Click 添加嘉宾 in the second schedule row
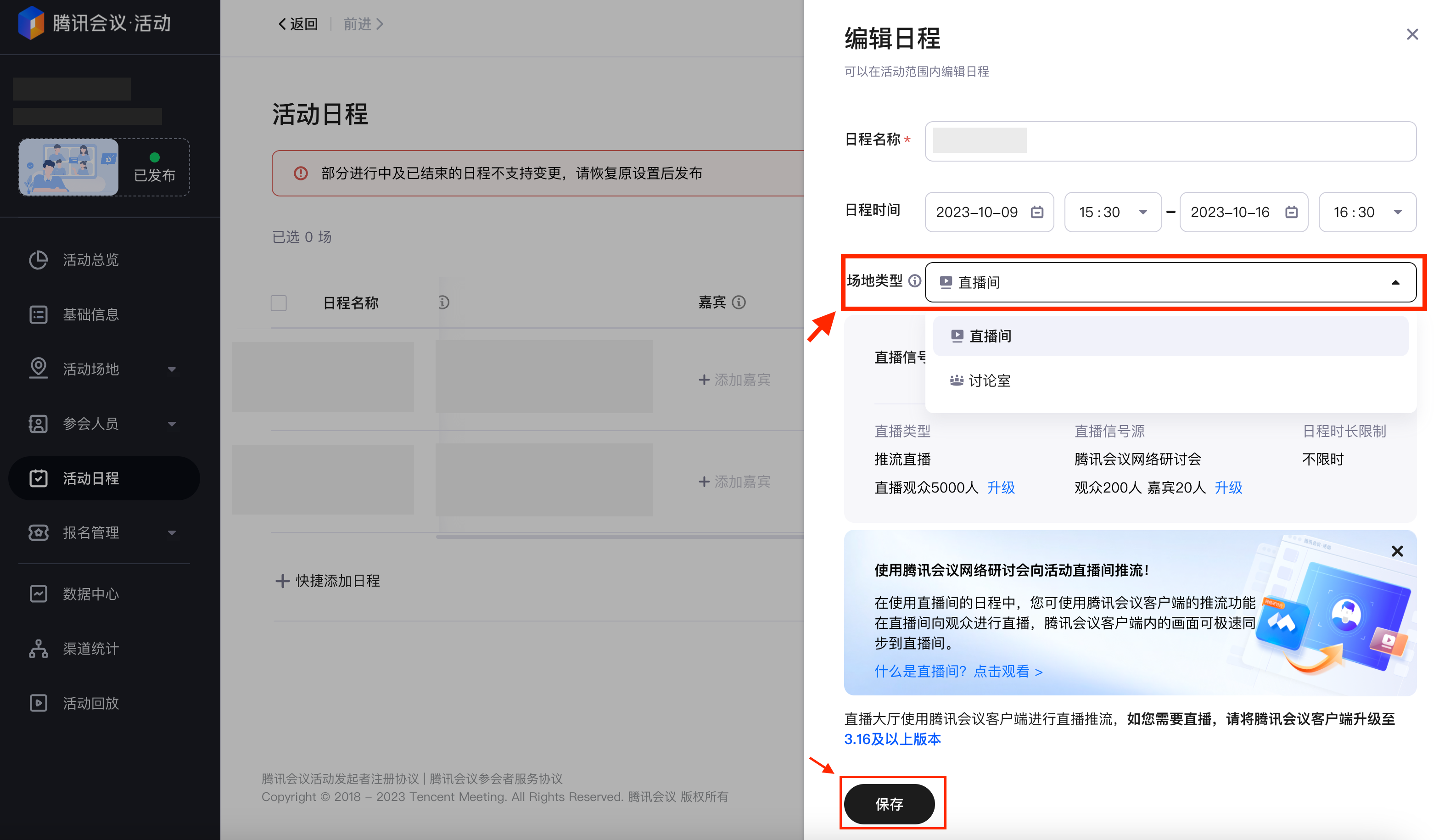The image size is (1456, 840). click(x=734, y=481)
